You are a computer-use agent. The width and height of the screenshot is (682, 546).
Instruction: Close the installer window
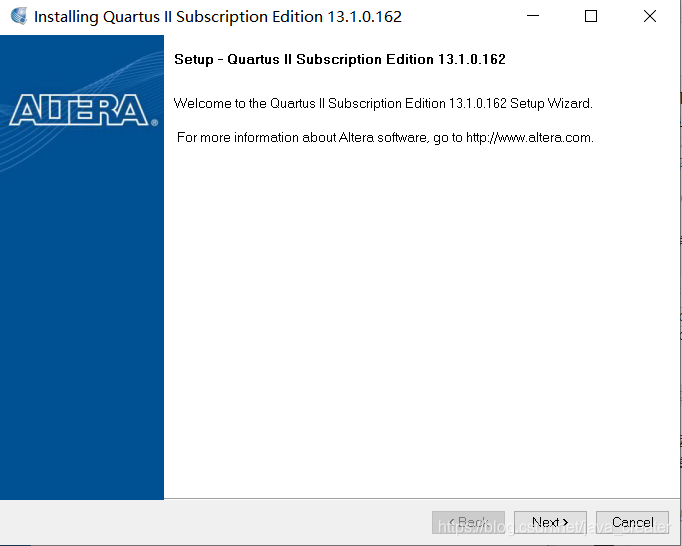point(650,16)
